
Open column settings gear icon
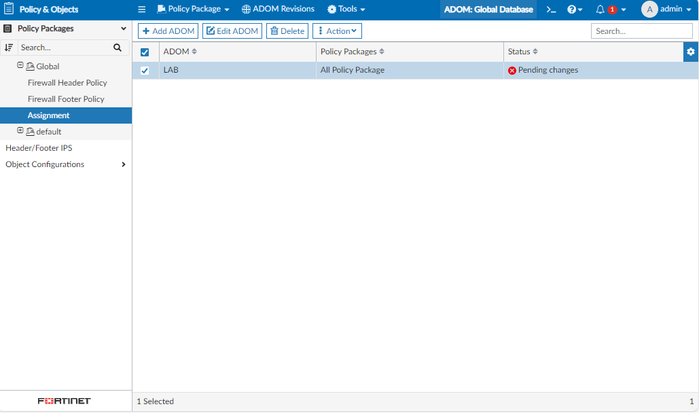(x=691, y=52)
